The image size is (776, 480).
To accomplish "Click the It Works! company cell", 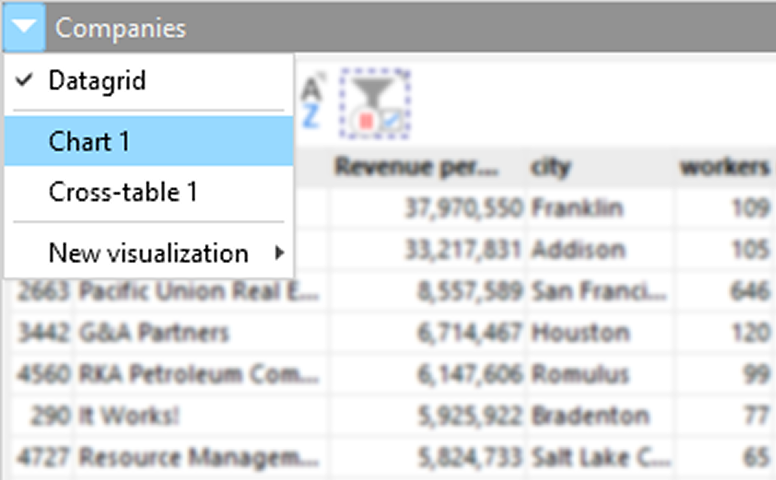I will click(x=130, y=416).
